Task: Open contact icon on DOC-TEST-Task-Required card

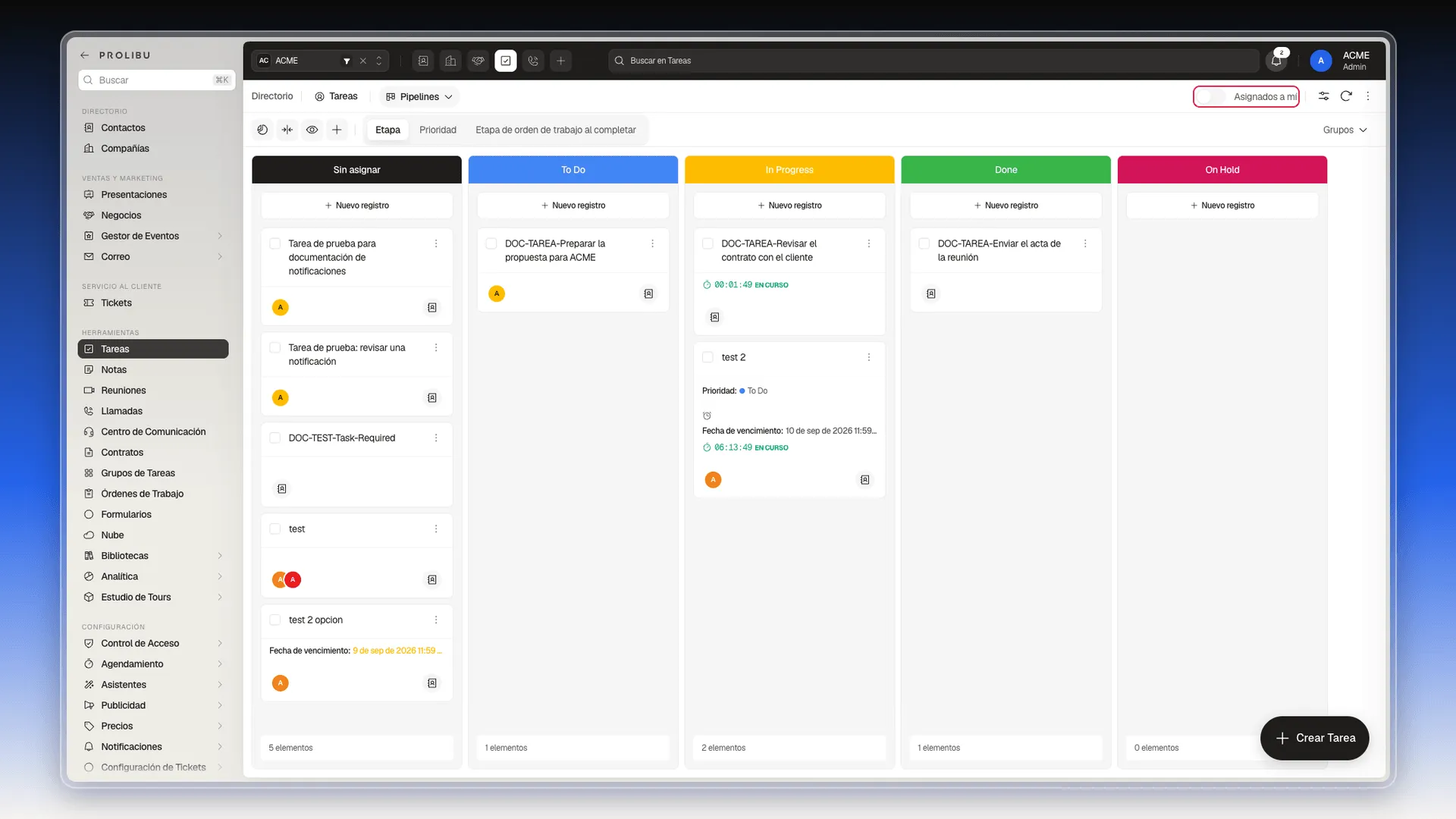Action: point(282,488)
